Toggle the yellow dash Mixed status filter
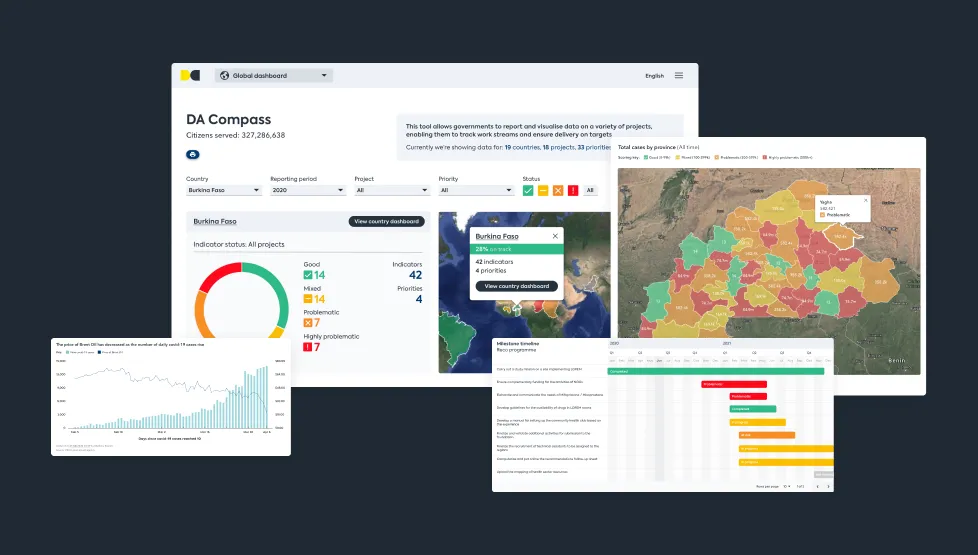Viewport: 978px width, 555px height. tap(543, 190)
